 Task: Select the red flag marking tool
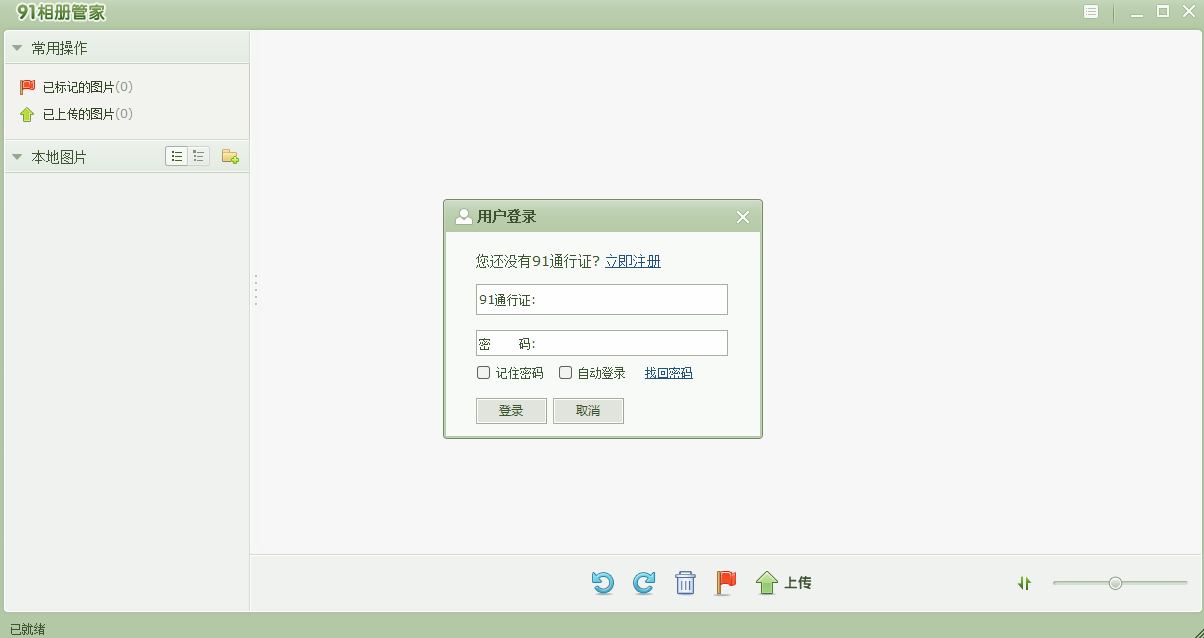724,582
